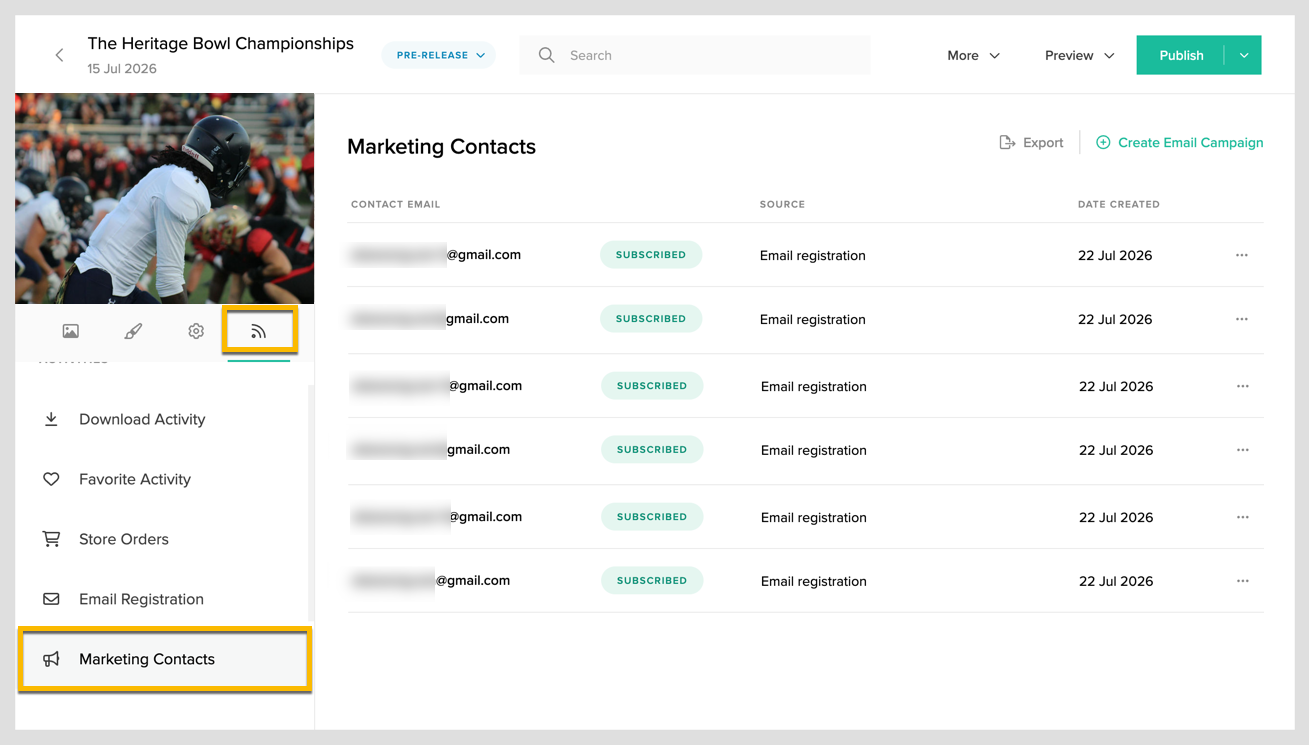Click the Export file icon

click(x=1007, y=143)
